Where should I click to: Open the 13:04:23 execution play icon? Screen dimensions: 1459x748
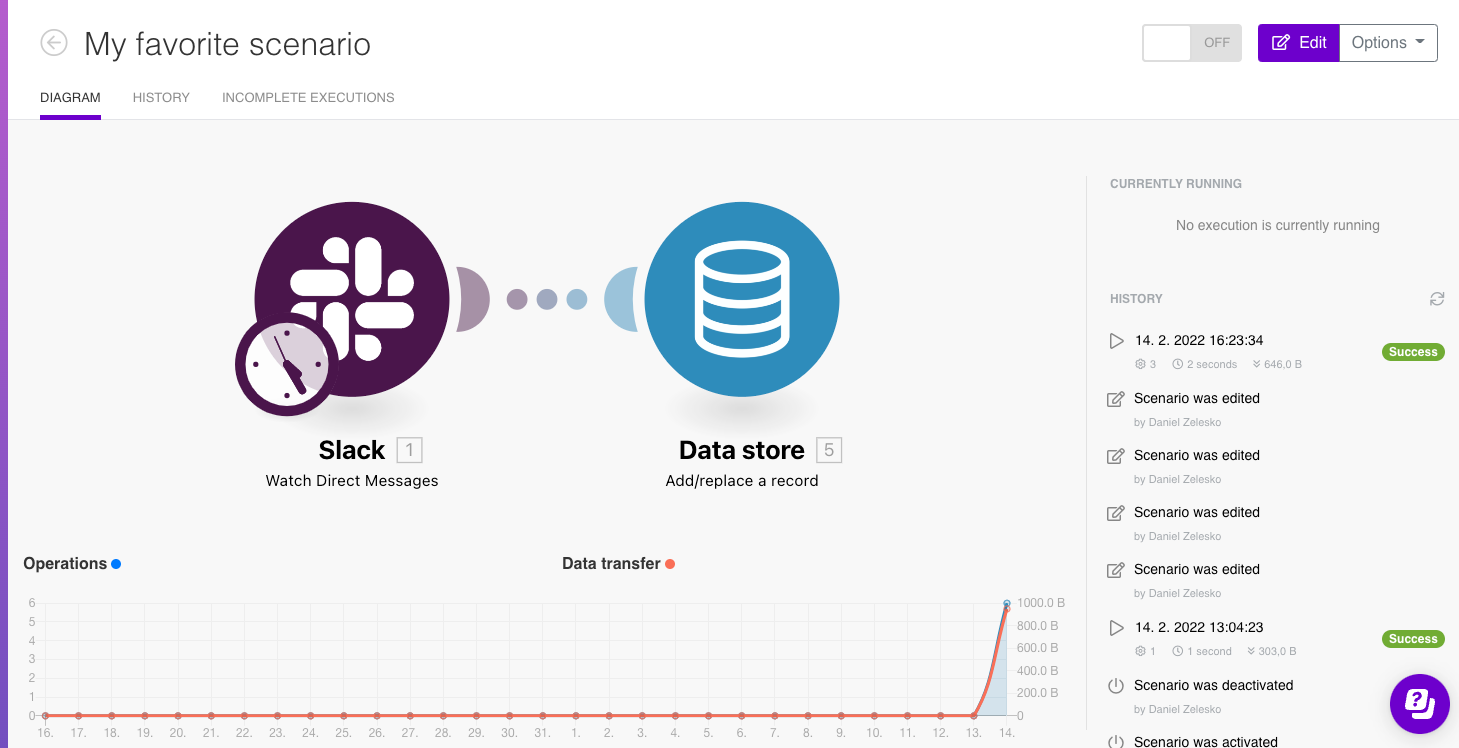coord(1117,628)
